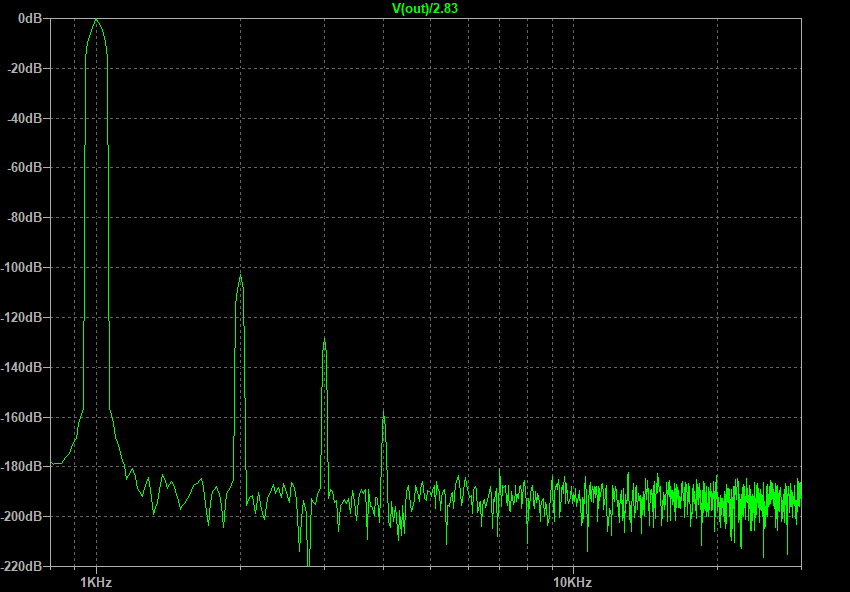The image size is (850, 592).
Task: Click the -100dB axis label
Action: coord(22,267)
